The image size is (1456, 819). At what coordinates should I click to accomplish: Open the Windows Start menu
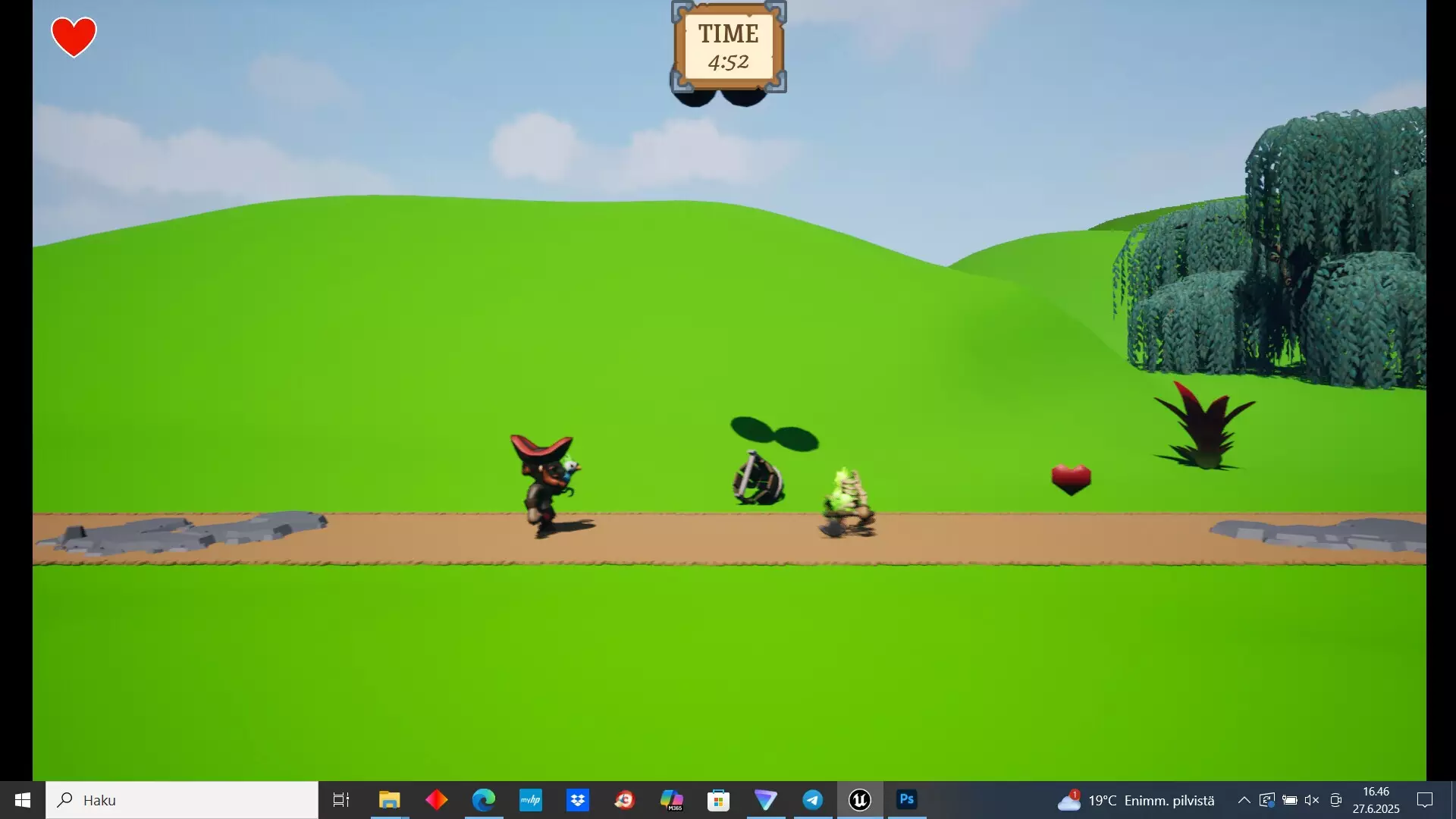(x=22, y=800)
